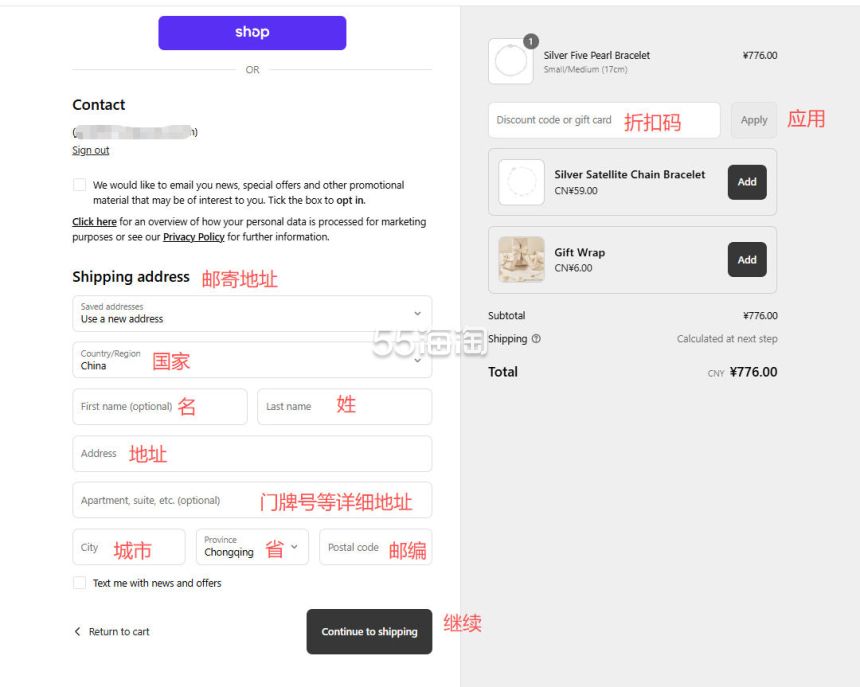Open the Privacy Policy link
Screen dimensions: 860x687
pos(194,237)
